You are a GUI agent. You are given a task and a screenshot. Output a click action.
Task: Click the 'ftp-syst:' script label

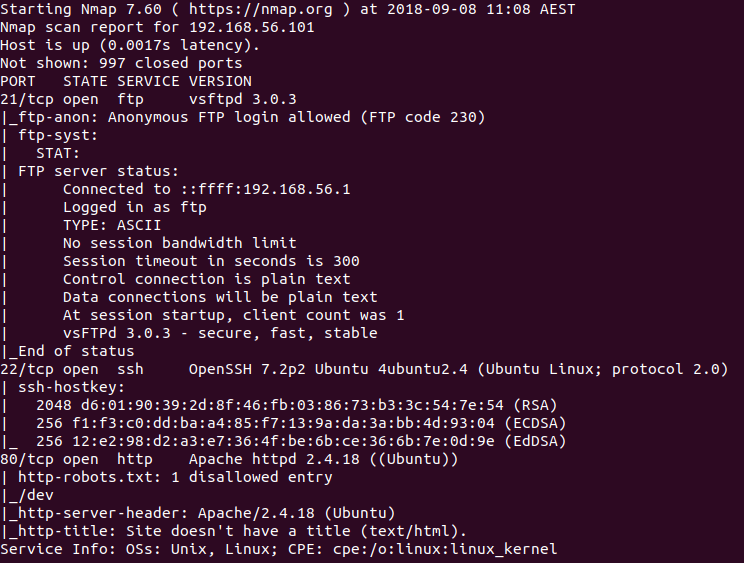[58, 136]
